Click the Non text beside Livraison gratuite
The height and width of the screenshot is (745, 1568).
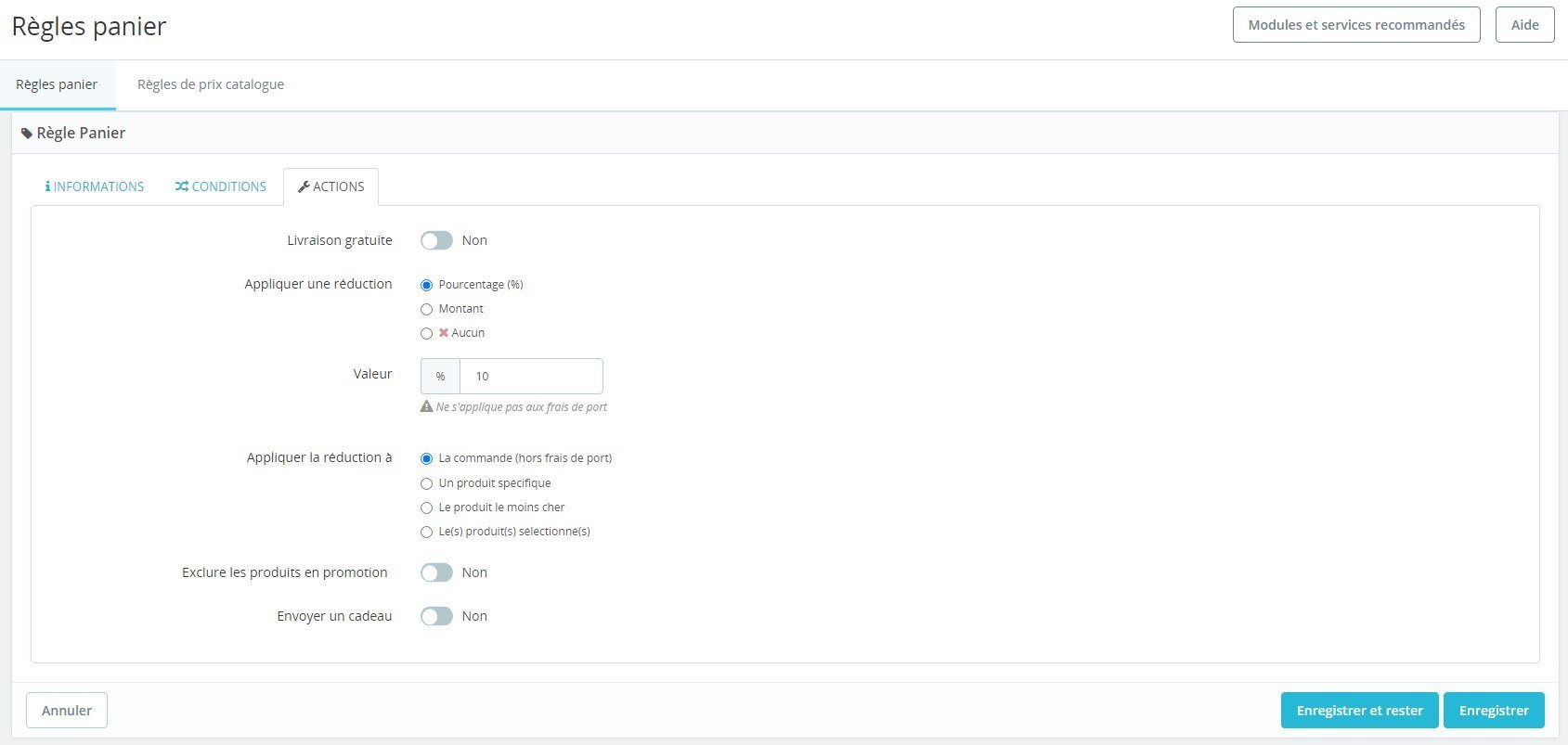(x=474, y=240)
